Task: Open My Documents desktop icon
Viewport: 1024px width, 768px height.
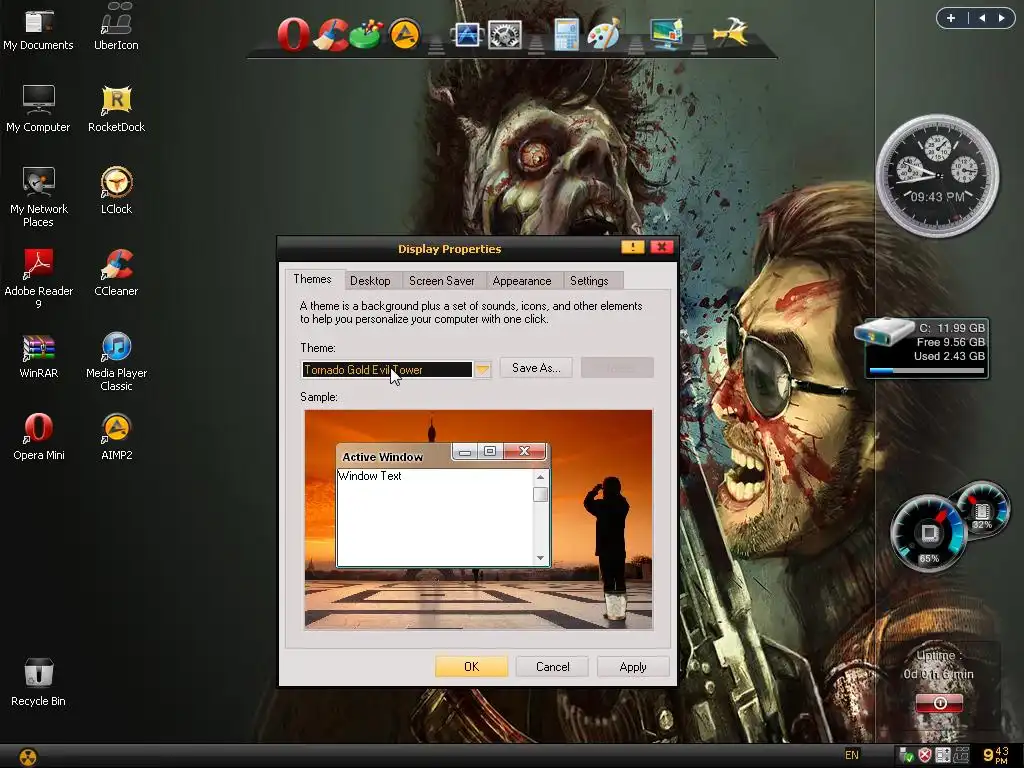Action: pos(39,27)
